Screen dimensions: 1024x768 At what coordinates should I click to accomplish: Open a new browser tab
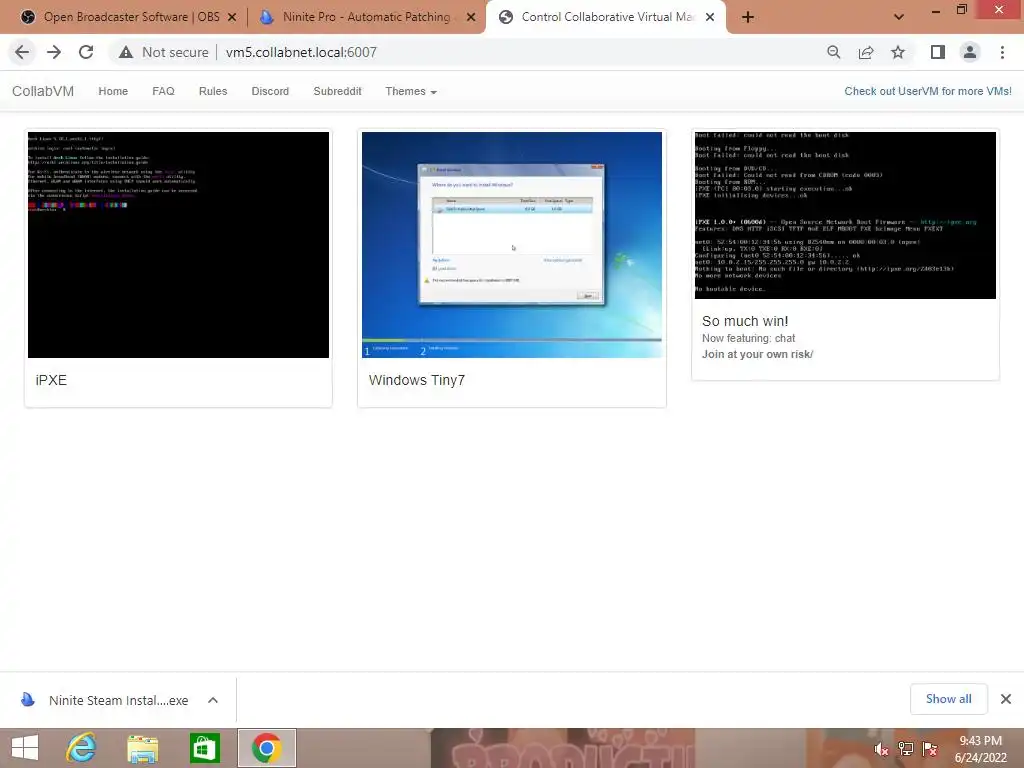(748, 17)
